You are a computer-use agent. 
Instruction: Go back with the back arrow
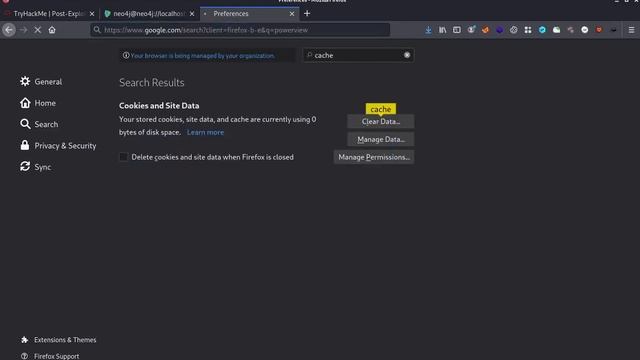click(x=9, y=30)
